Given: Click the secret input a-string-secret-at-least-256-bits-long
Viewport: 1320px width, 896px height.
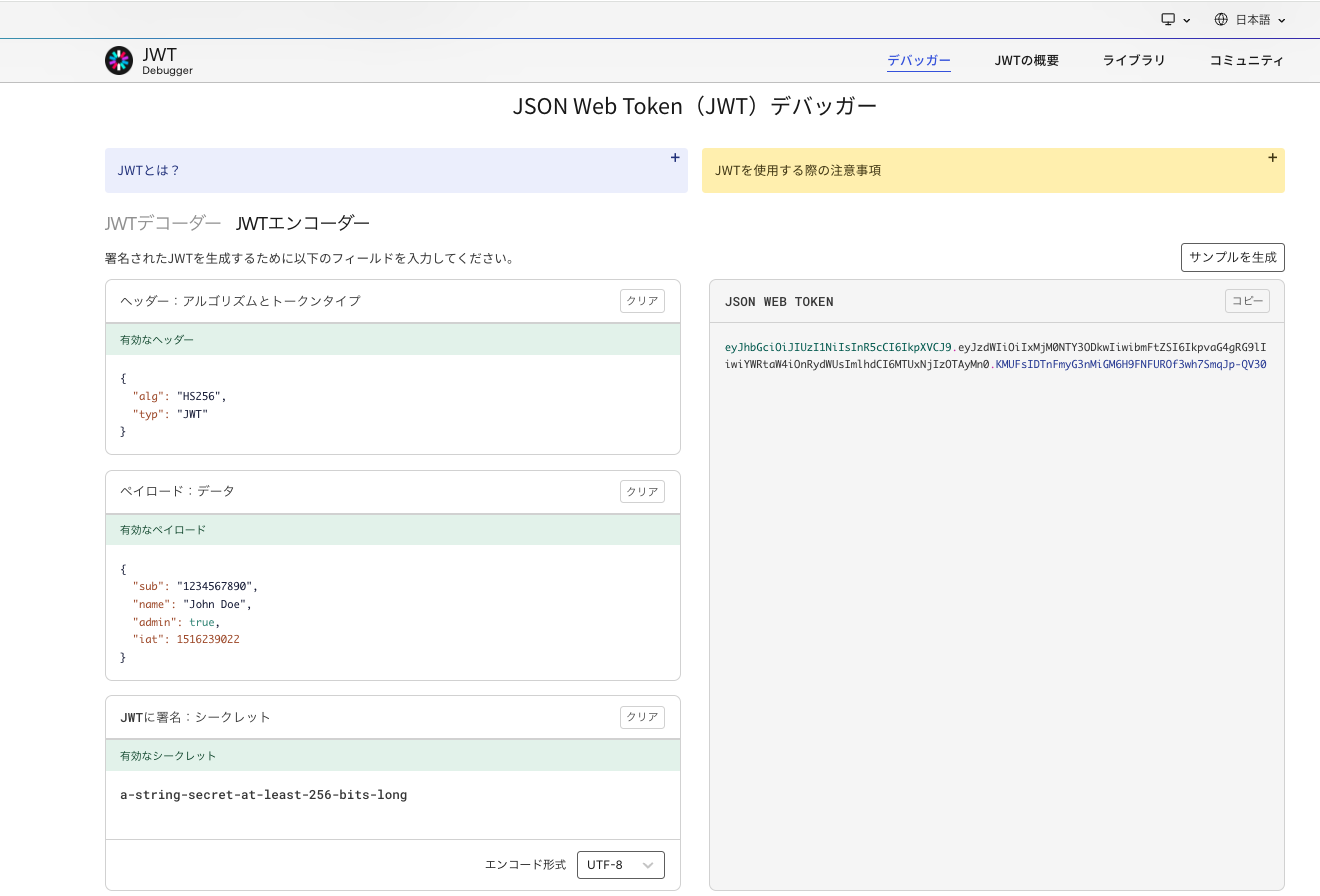Looking at the screenshot, I should 263,795.
